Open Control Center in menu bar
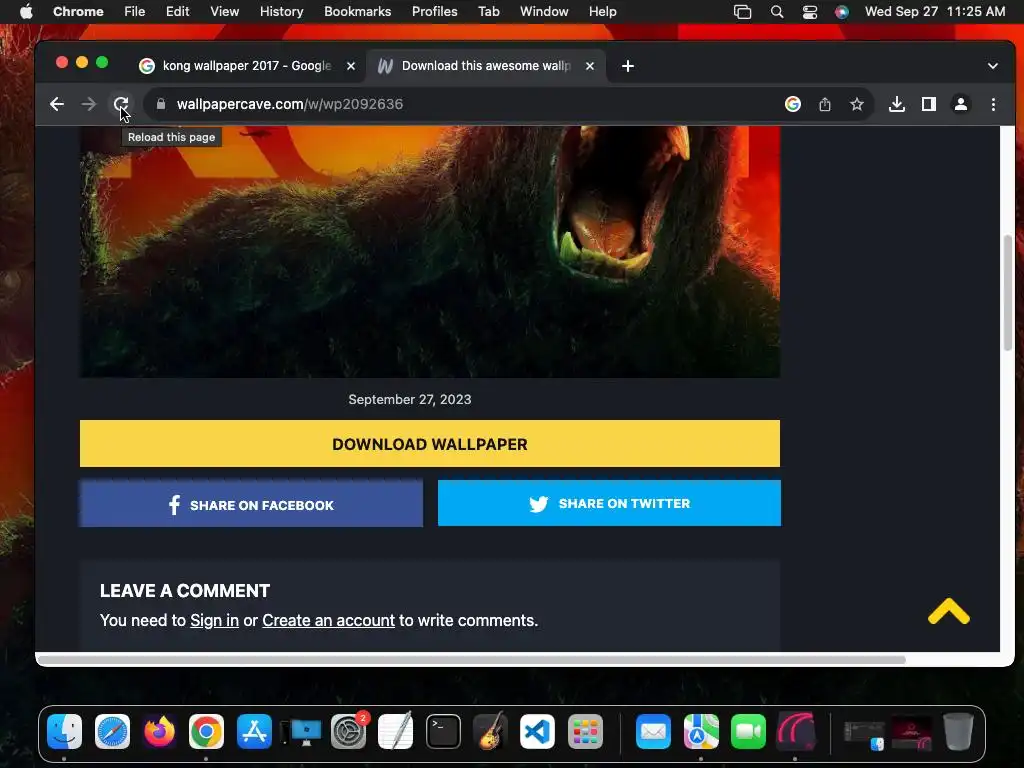1024x768 pixels. click(810, 11)
